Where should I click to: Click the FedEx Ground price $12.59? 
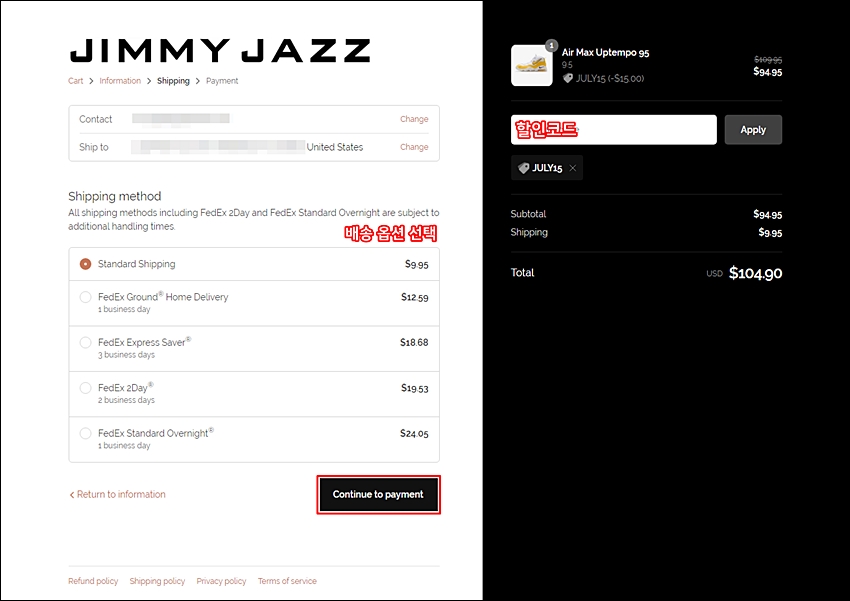415,297
